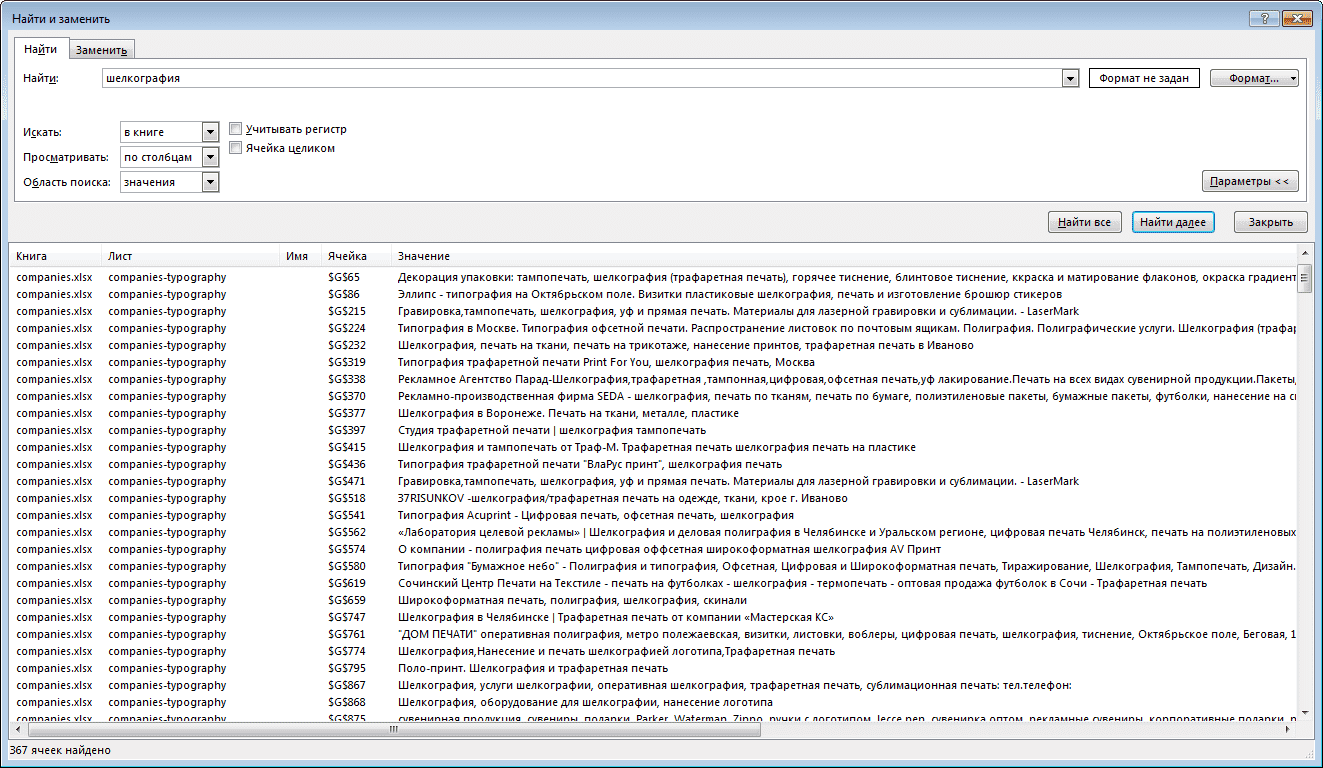Select the 'Бумажное небо' result row
The width and height of the screenshot is (1323, 768).
[653, 566]
